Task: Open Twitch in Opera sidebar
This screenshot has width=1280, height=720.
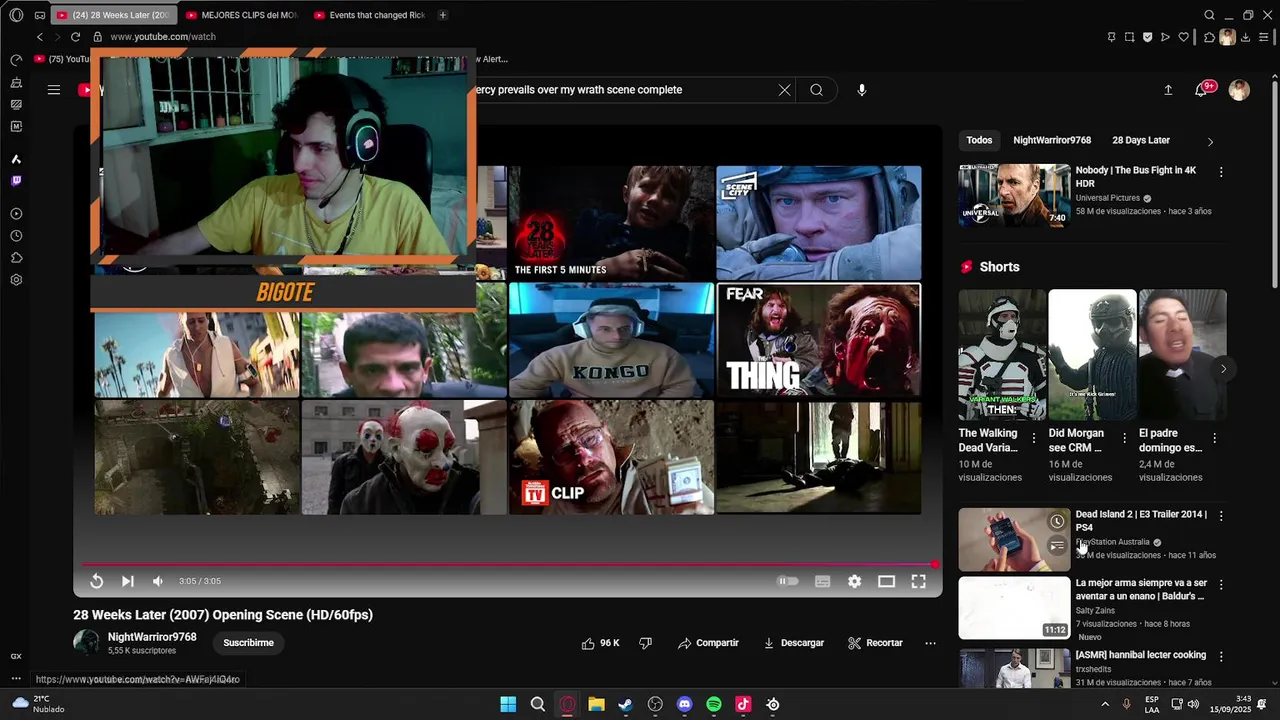Action: click(16, 181)
